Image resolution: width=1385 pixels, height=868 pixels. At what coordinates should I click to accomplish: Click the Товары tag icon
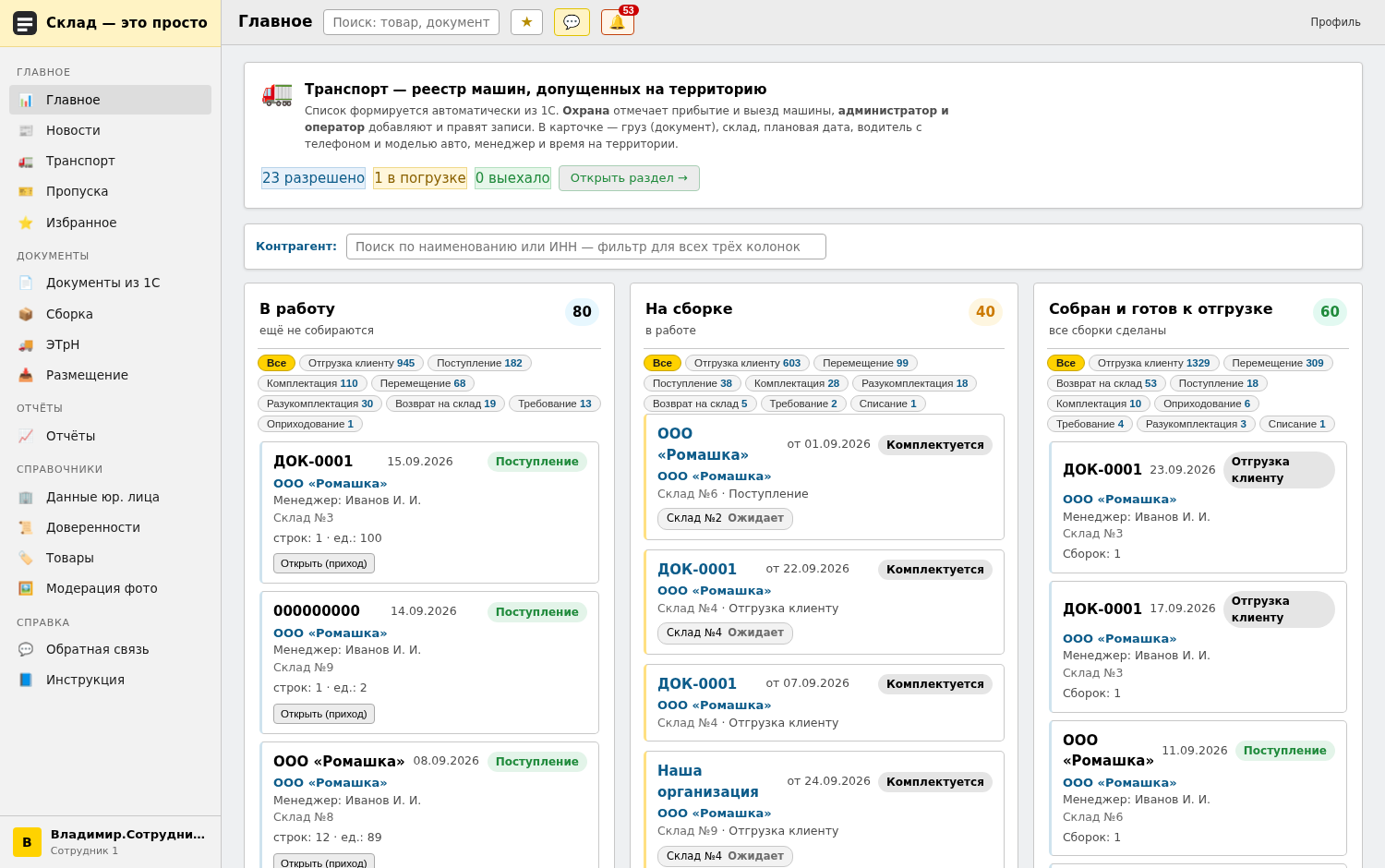tap(26, 558)
